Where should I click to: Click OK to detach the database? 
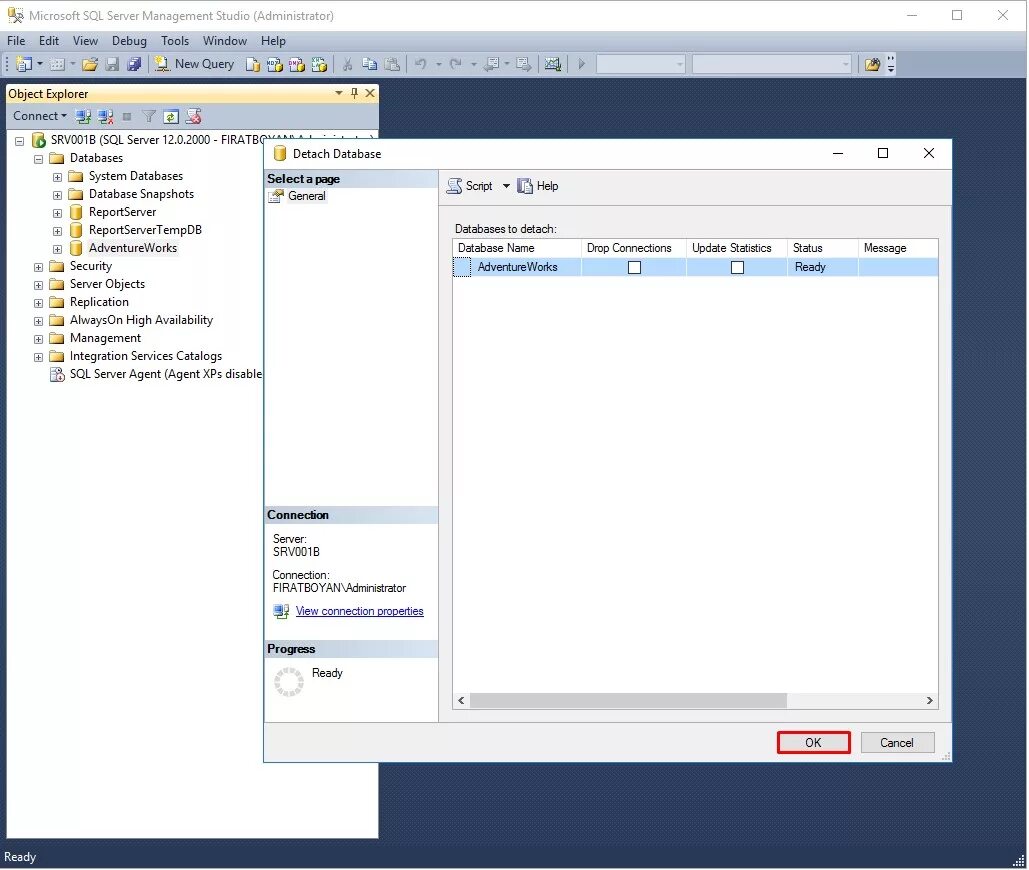click(x=814, y=743)
